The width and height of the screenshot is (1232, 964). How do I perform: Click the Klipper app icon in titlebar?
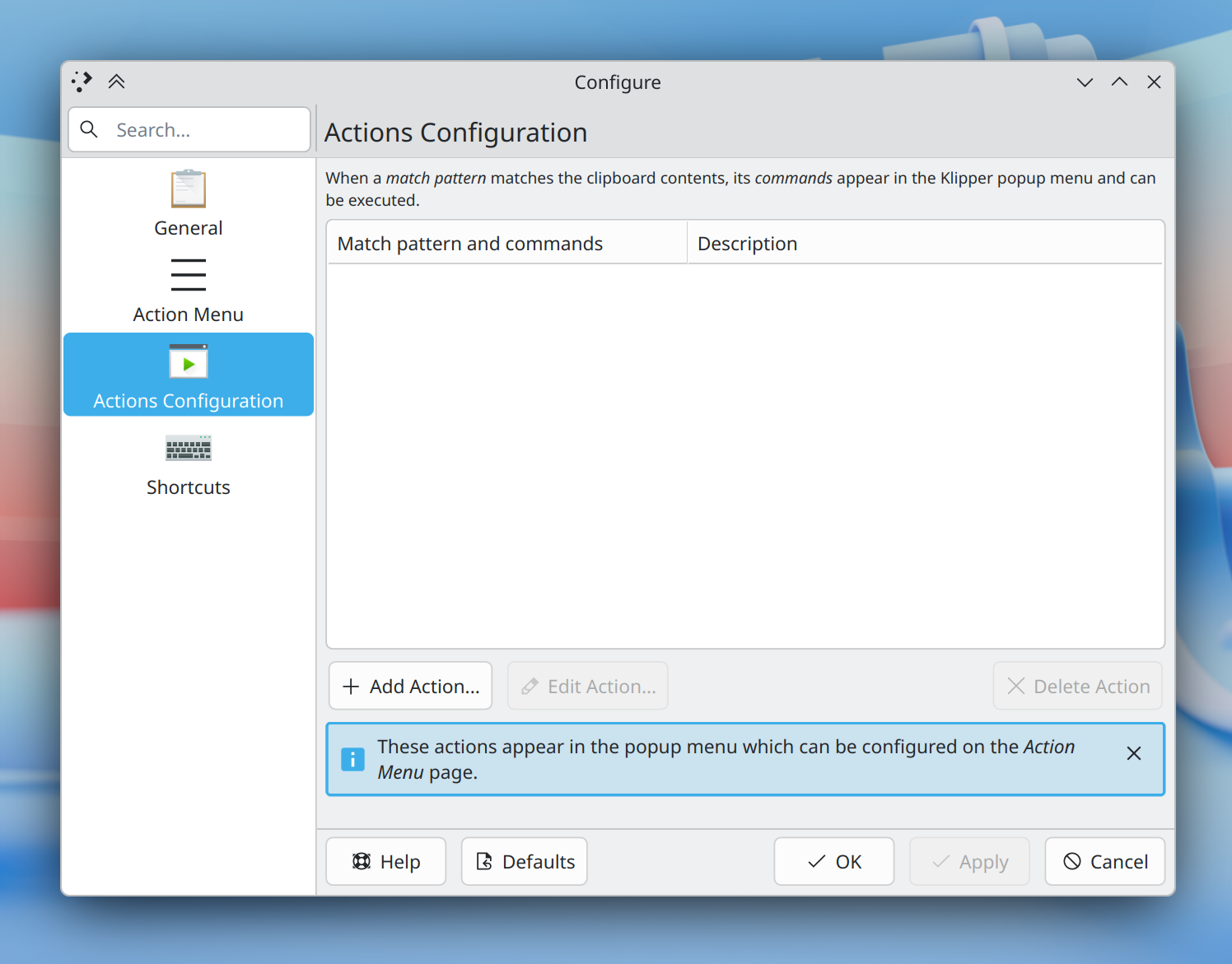pyautogui.click(x=82, y=81)
